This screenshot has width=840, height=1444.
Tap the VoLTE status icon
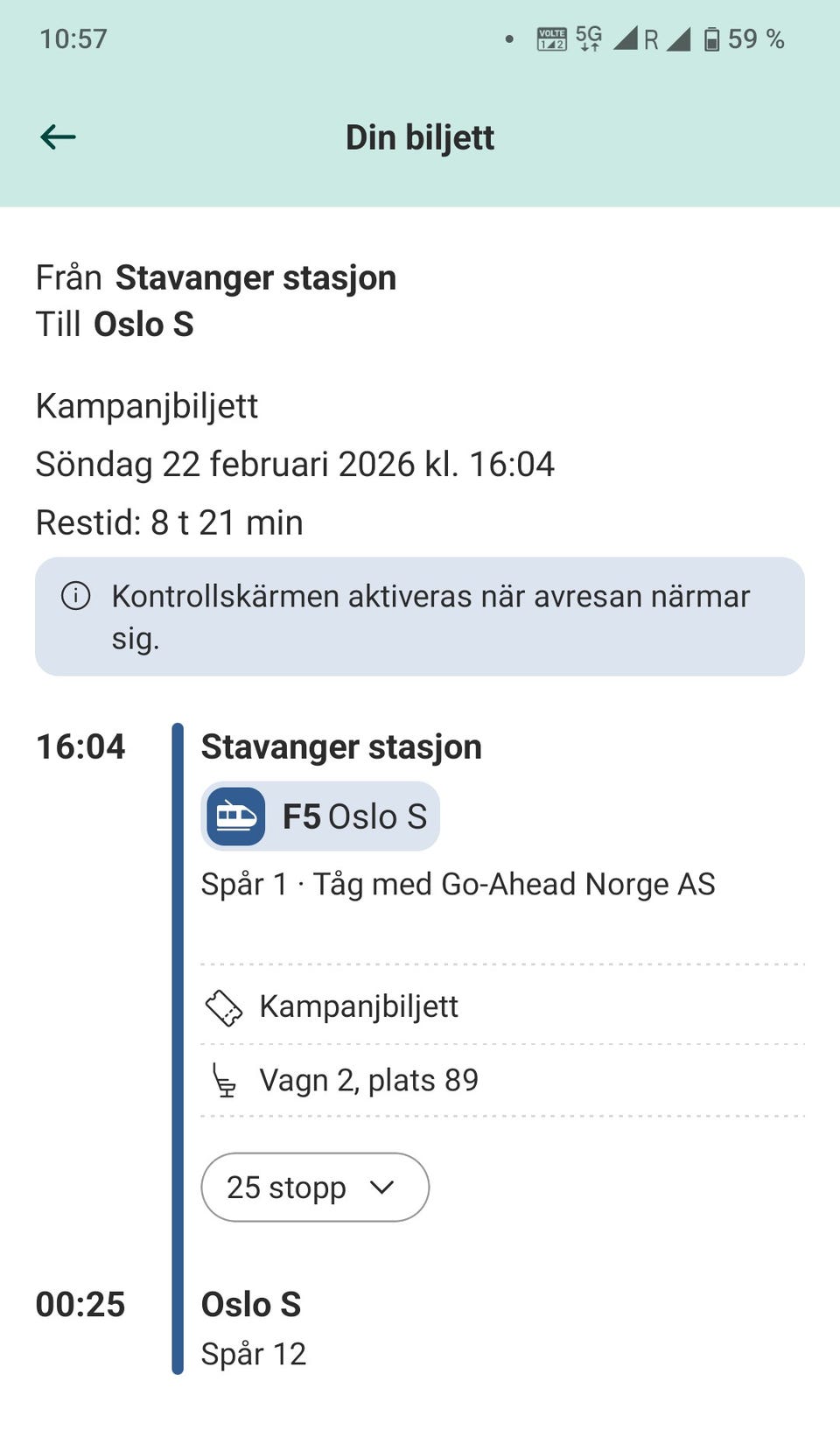click(551, 39)
